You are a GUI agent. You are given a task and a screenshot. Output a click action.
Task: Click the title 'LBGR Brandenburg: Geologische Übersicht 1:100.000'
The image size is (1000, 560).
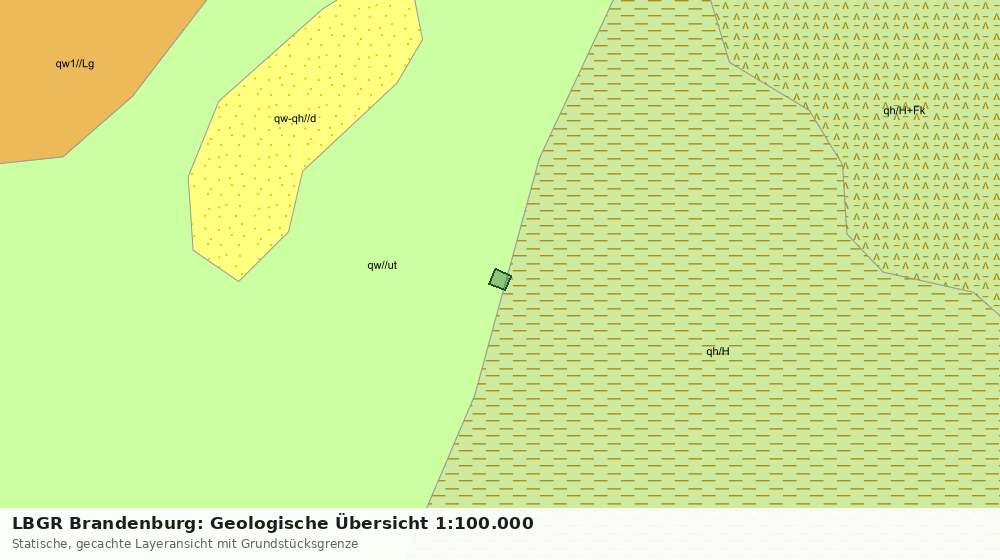click(x=273, y=523)
